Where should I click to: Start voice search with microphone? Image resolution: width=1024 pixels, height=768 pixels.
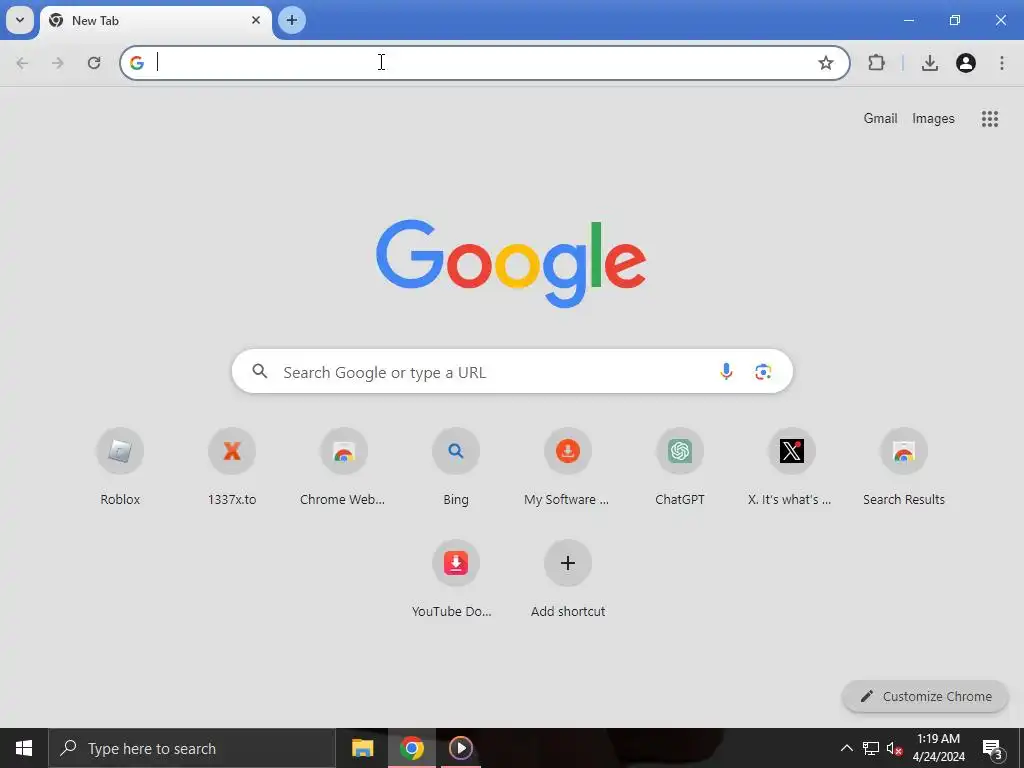click(x=726, y=372)
